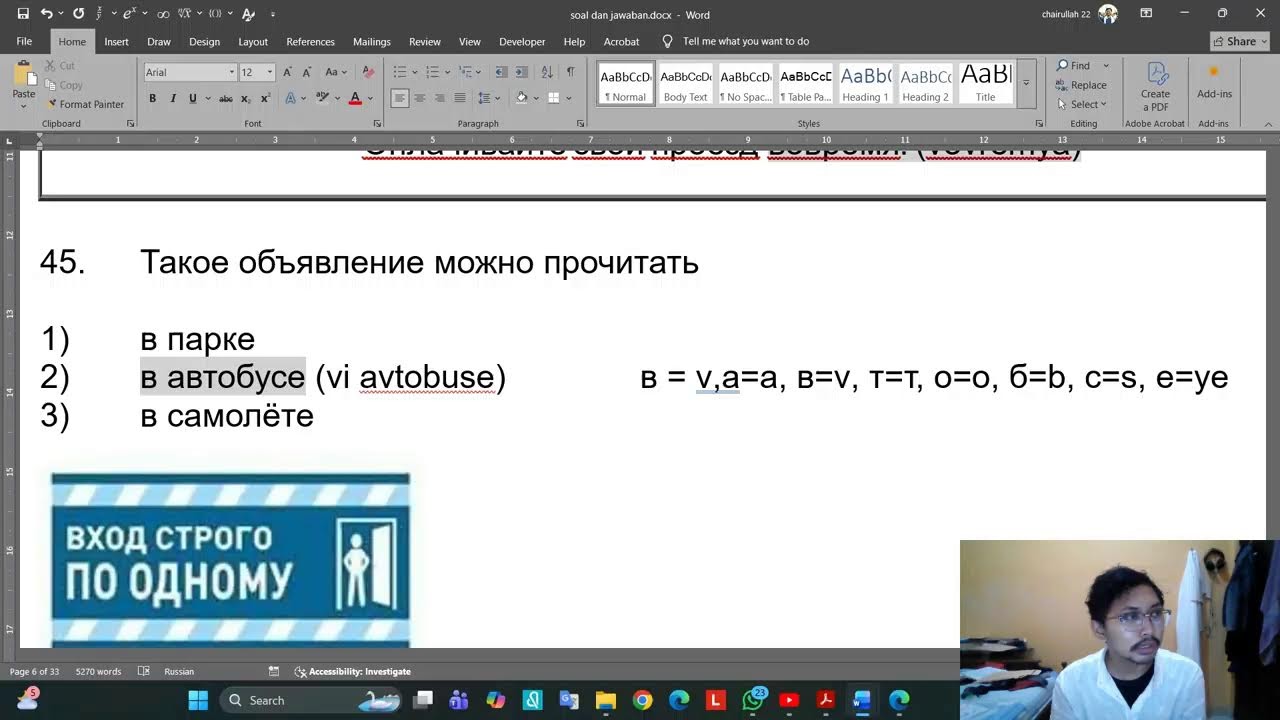Center align the paragraph
Viewport: 1280px width, 720px height.
[420, 98]
